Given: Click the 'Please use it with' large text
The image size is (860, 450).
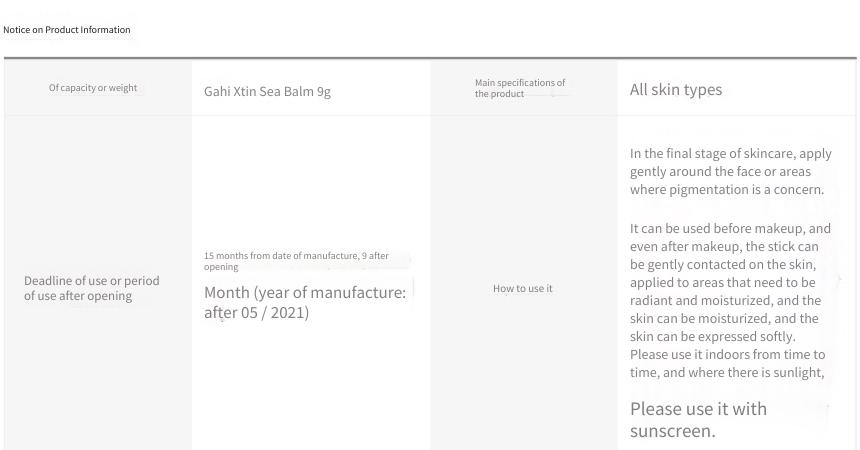Looking at the screenshot, I should (698, 409).
